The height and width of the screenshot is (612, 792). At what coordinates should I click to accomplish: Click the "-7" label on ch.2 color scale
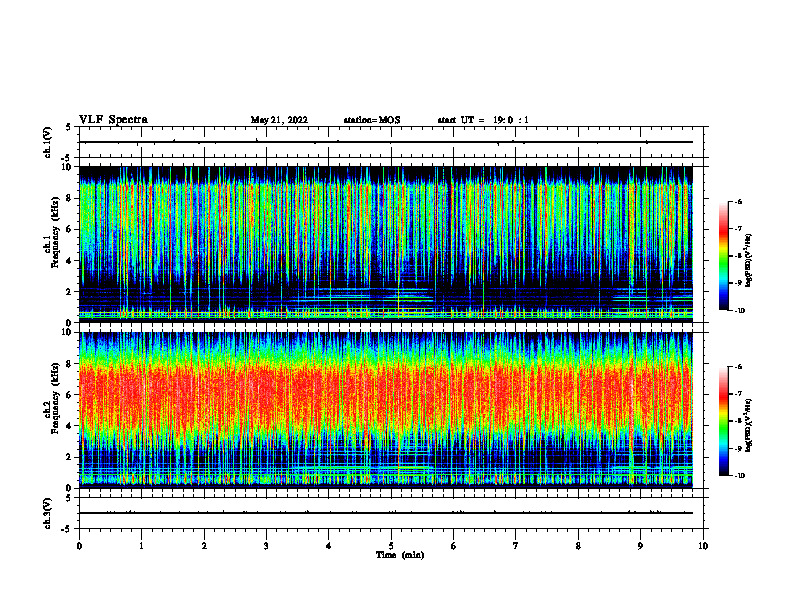[738, 394]
